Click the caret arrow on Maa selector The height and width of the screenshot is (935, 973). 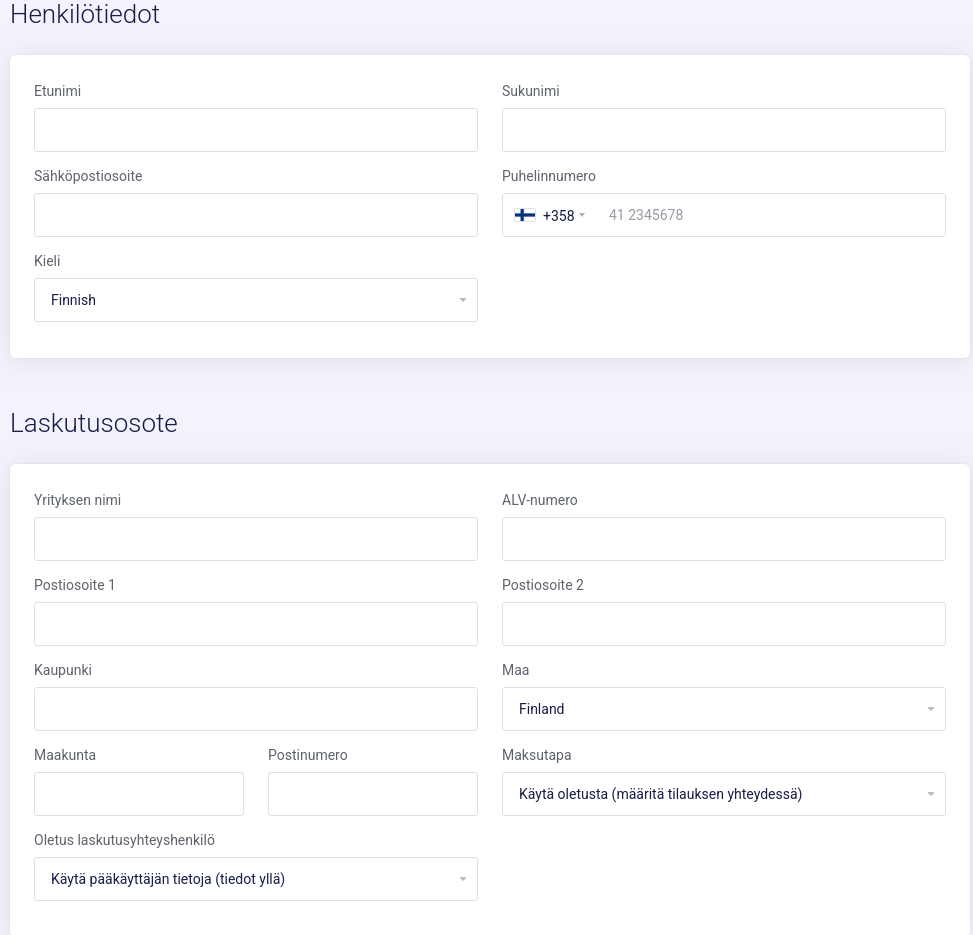click(930, 709)
